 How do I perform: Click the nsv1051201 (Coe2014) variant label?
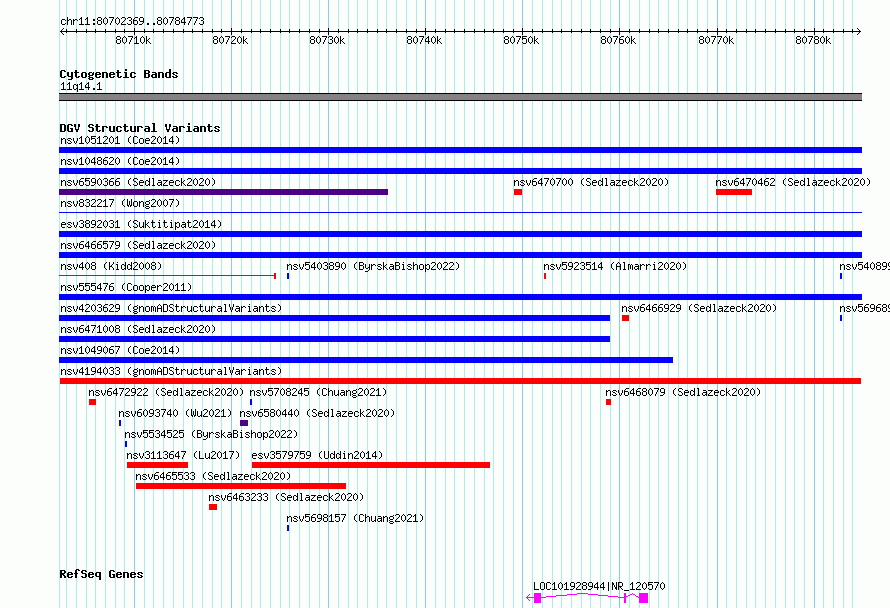(x=120, y=140)
